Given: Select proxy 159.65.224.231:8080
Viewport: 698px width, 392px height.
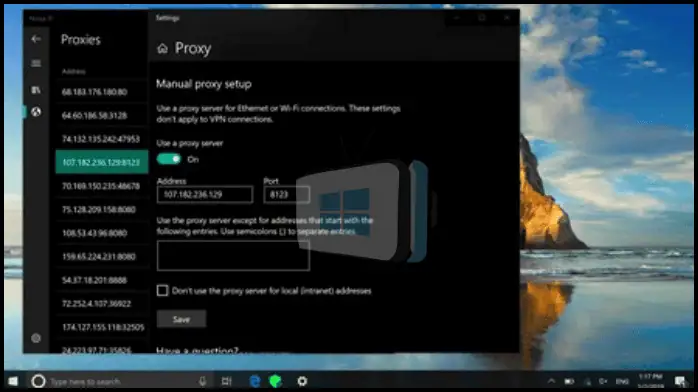Looking at the screenshot, I should 101,257.
